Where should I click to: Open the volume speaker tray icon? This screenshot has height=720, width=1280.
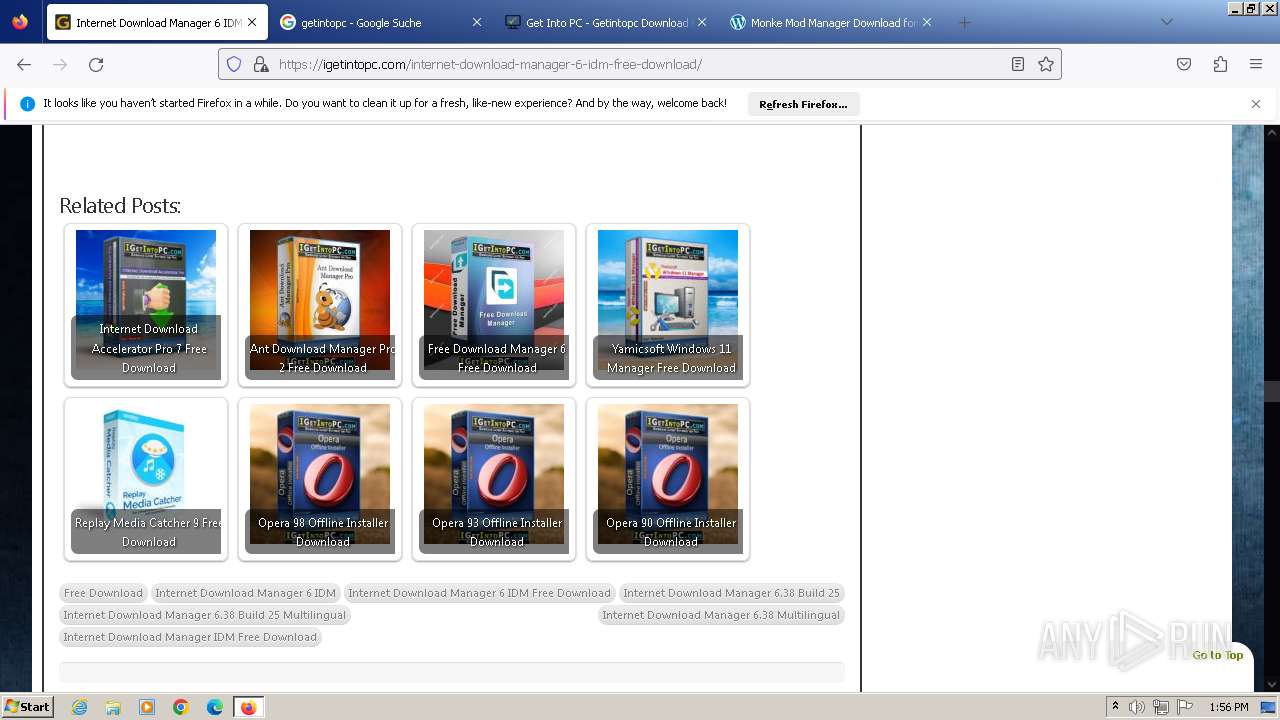click(x=1137, y=707)
